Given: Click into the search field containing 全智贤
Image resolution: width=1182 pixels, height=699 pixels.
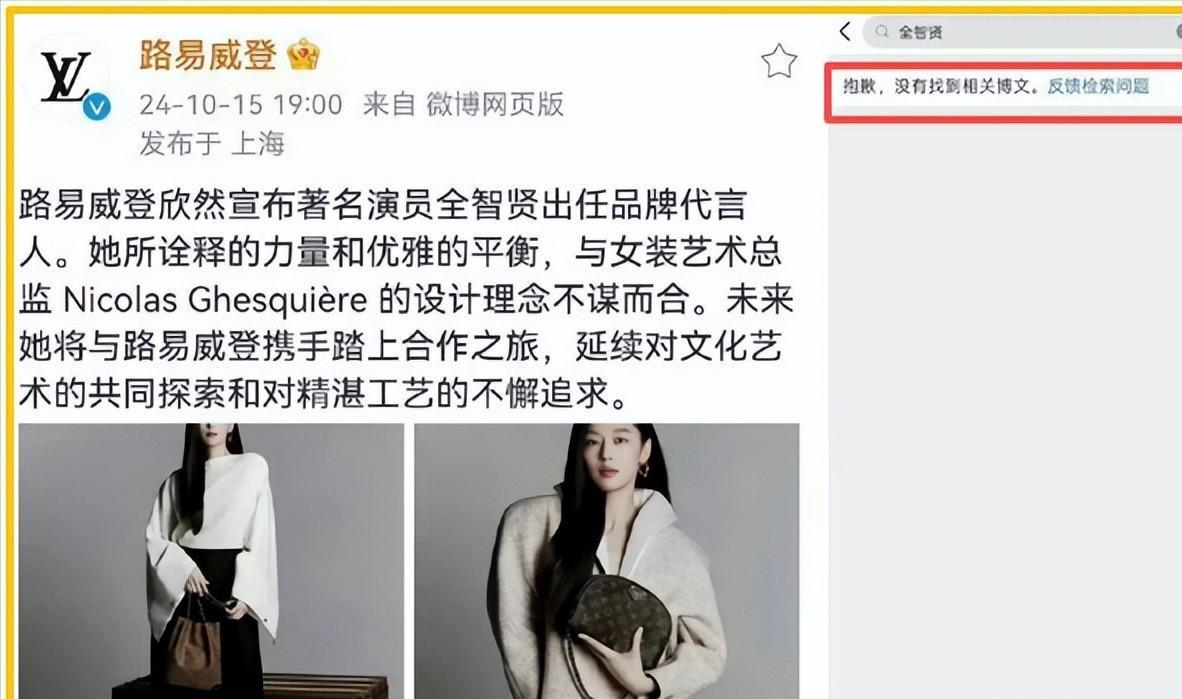Looking at the screenshot, I should [x=1022, y=32].
